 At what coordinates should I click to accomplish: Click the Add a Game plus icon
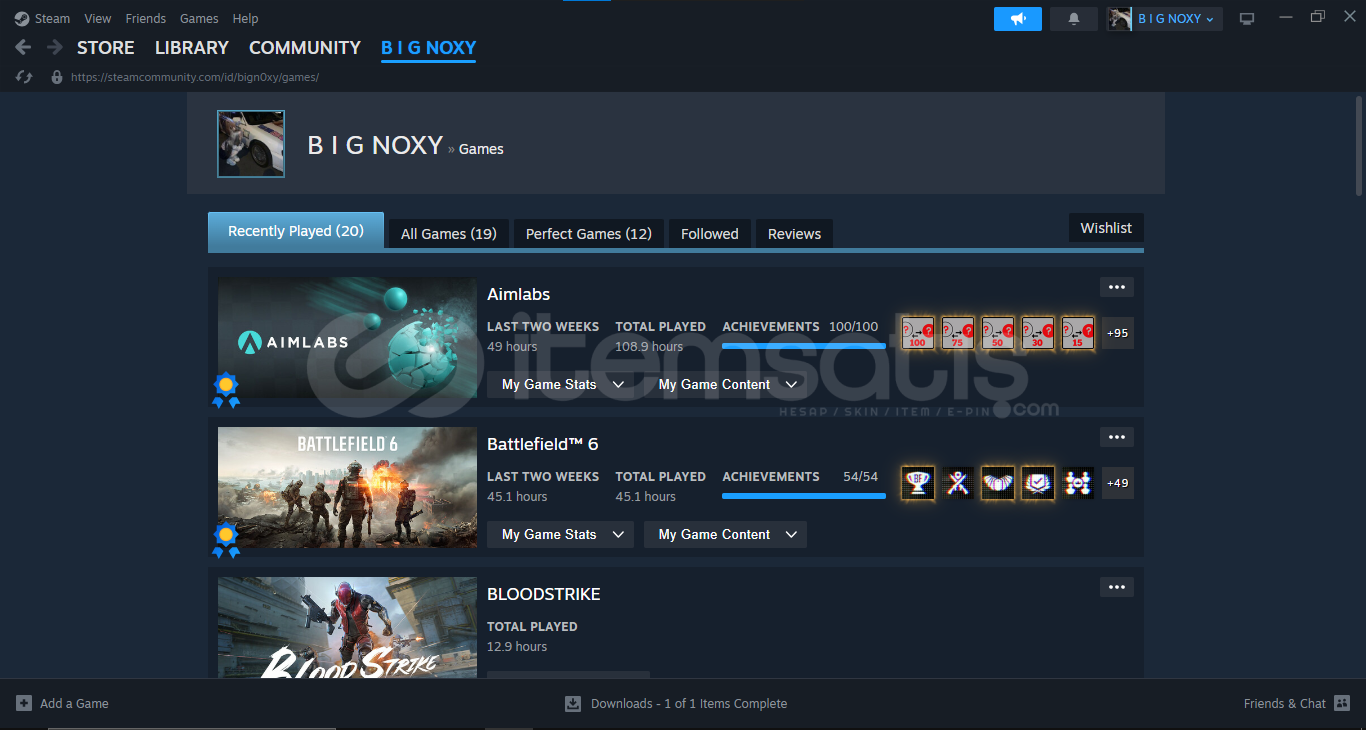[x=24, y=703]
